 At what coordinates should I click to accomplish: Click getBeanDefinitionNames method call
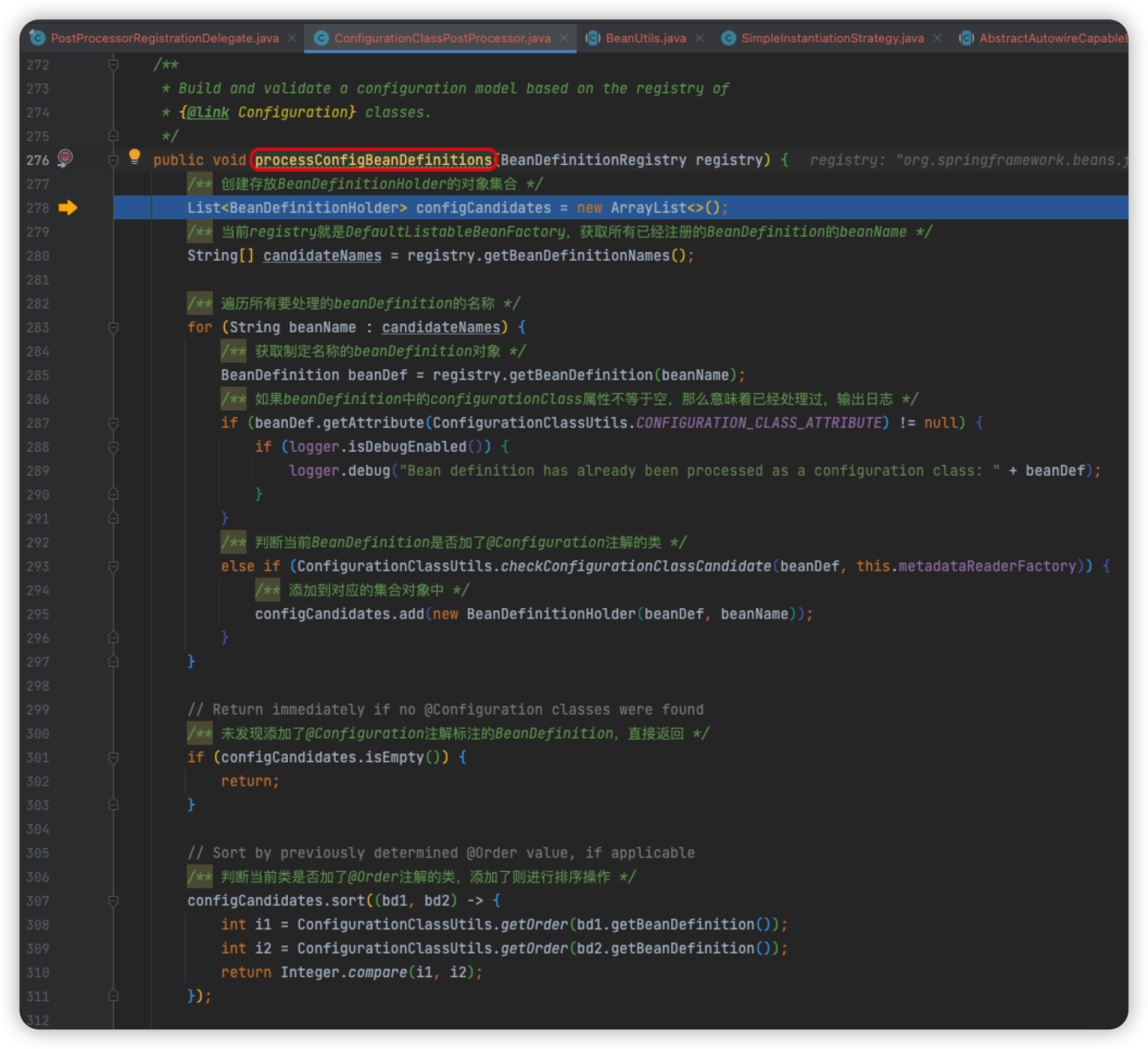(576, 256)
